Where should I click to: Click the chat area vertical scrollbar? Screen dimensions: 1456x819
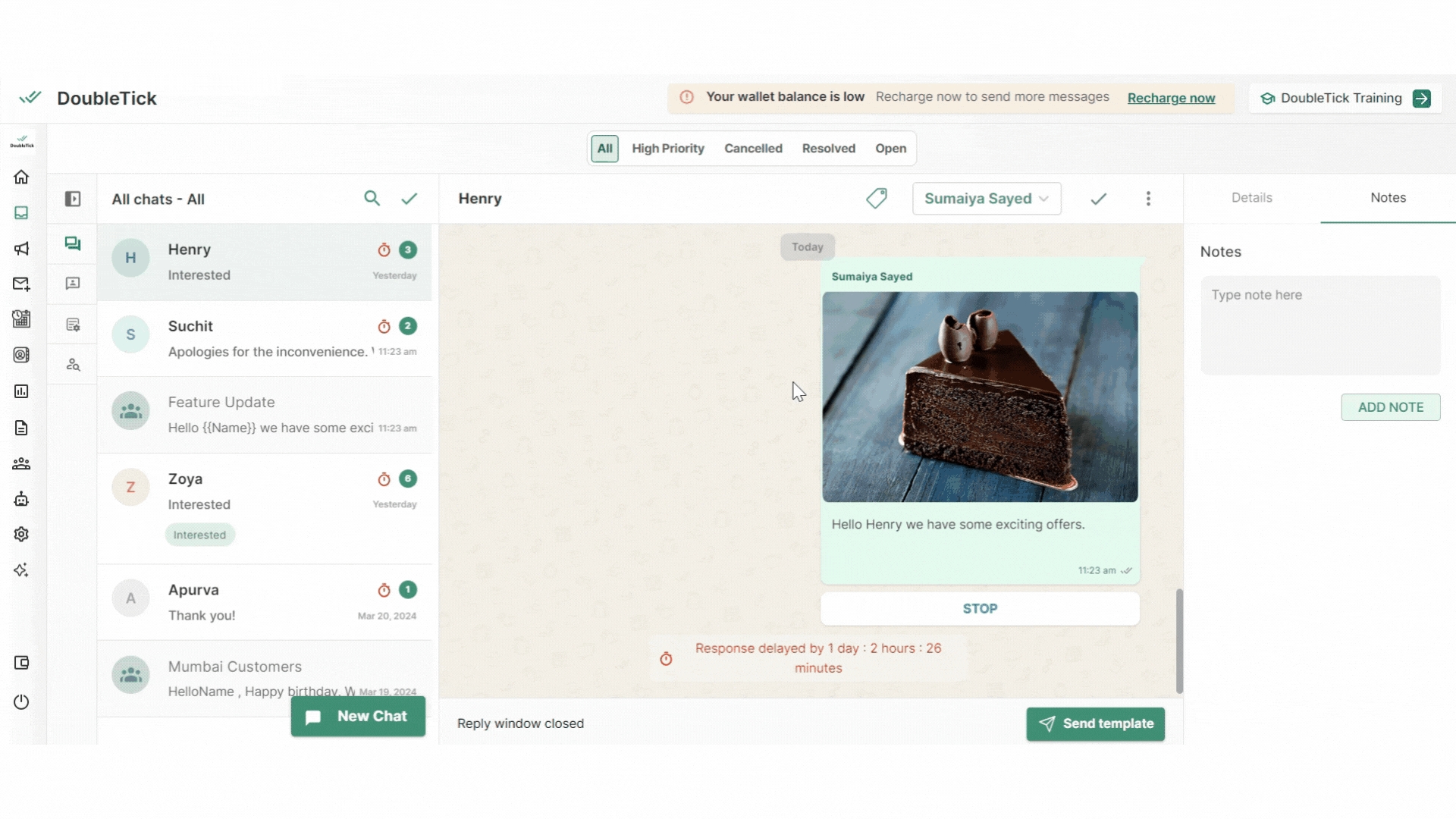pyautogui.click(x=1179, y=641)
